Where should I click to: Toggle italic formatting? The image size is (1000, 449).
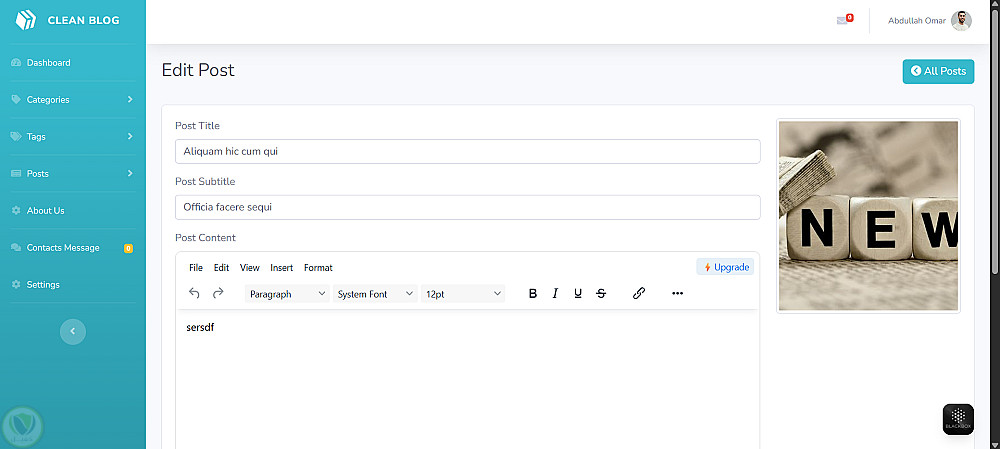pyautogui.click(x=555, y=293)
